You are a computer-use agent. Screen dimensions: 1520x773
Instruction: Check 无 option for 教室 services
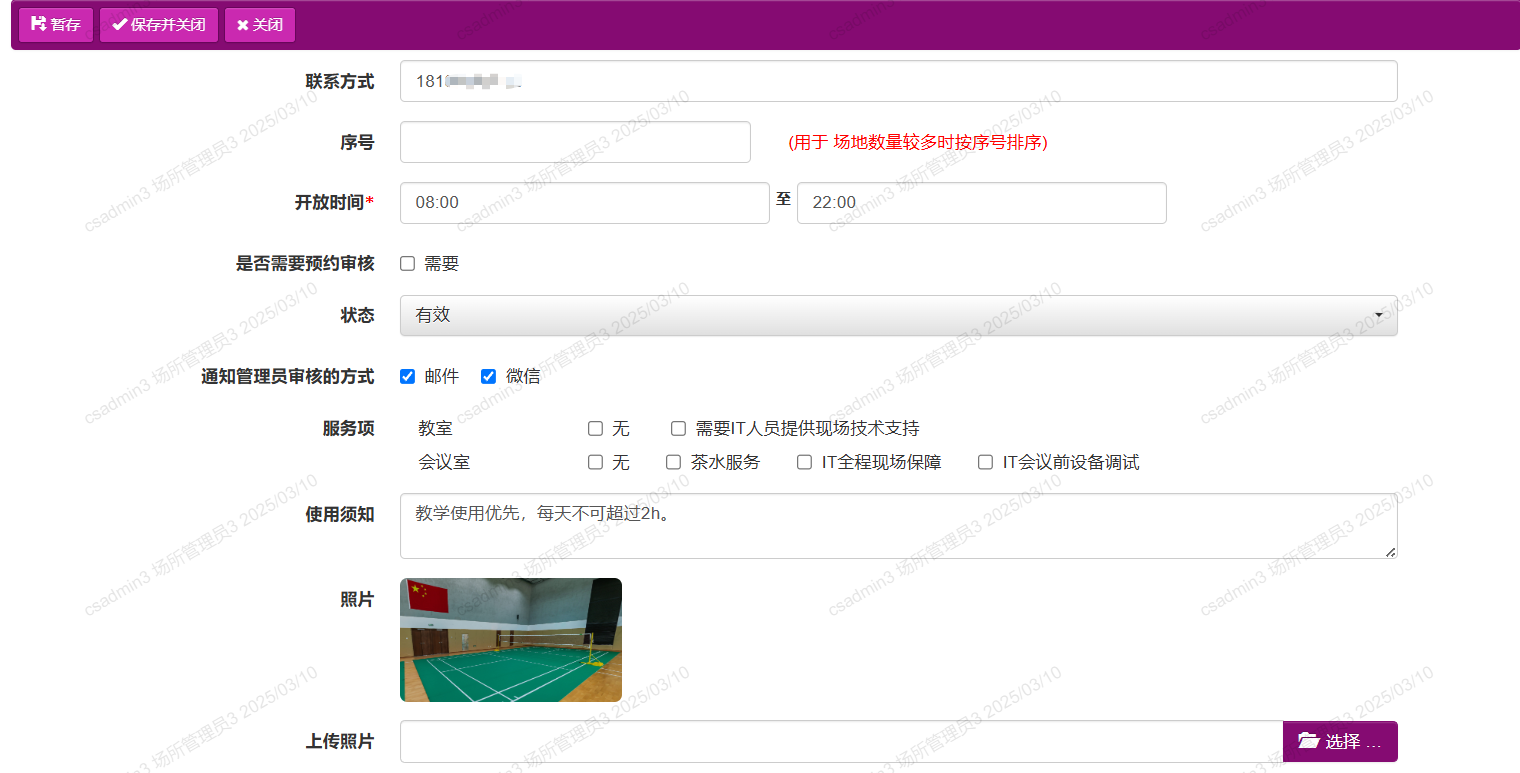(595, 428)
